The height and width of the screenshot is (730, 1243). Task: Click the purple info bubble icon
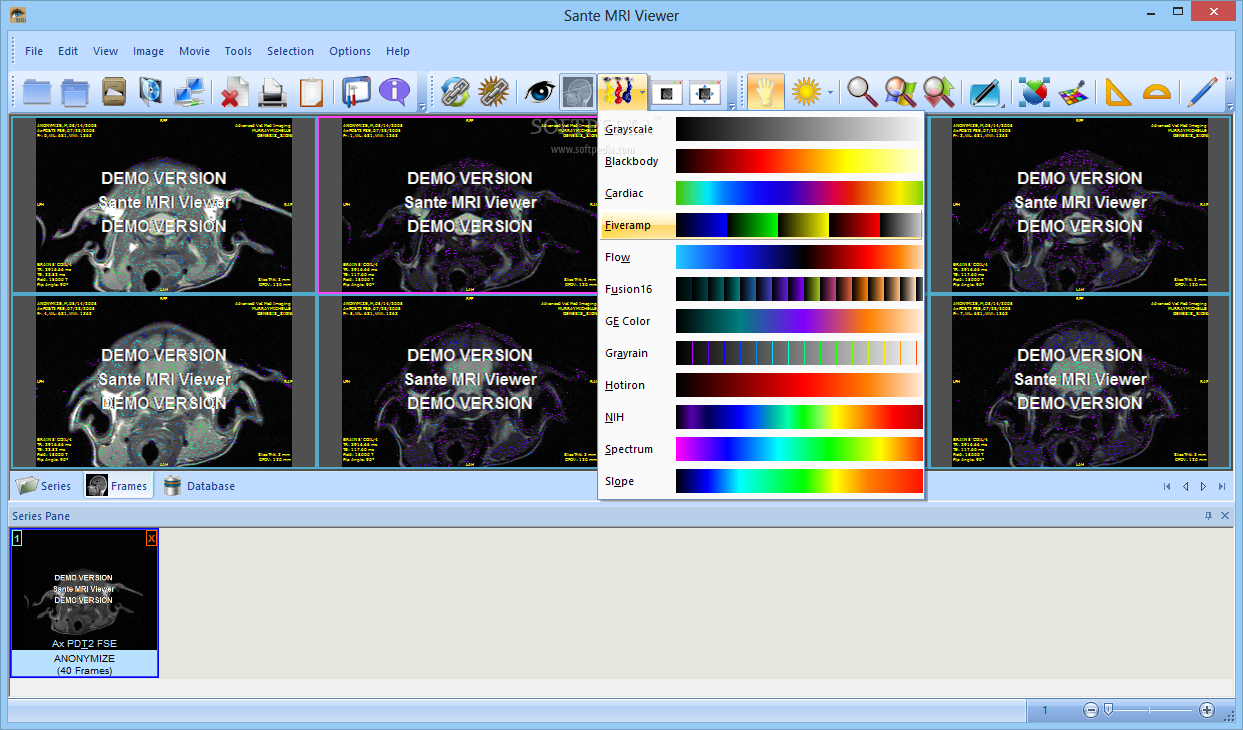(x=394, y=92)
